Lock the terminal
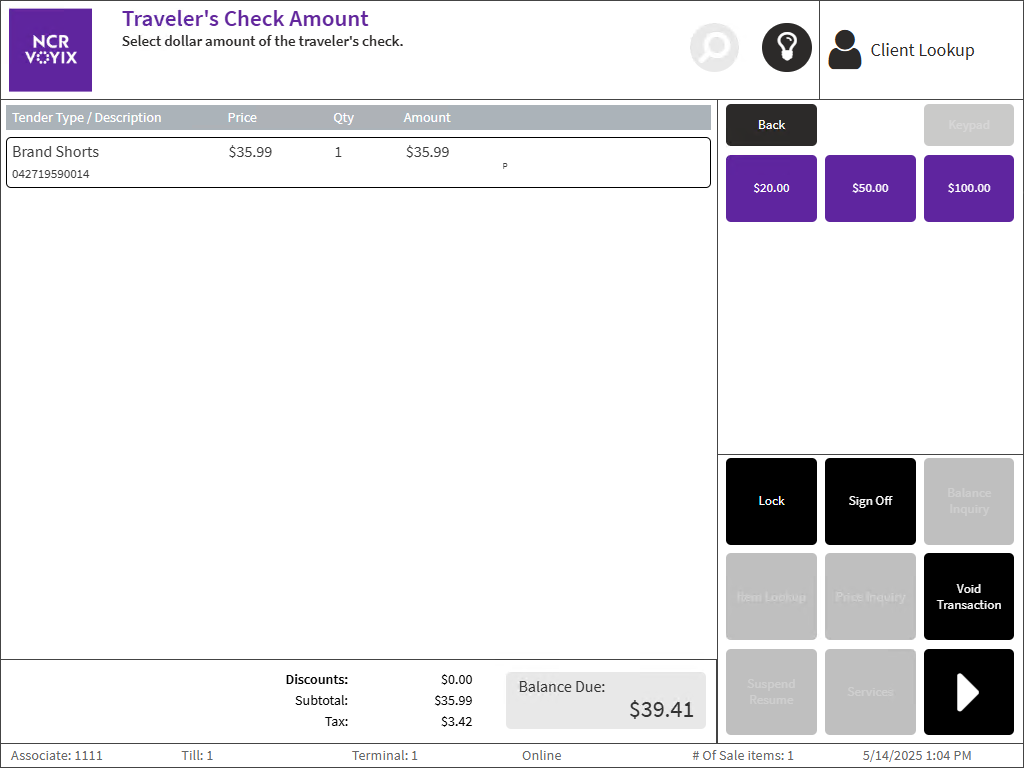Viewport: 1024px width, 768px height. pos(771,501)
